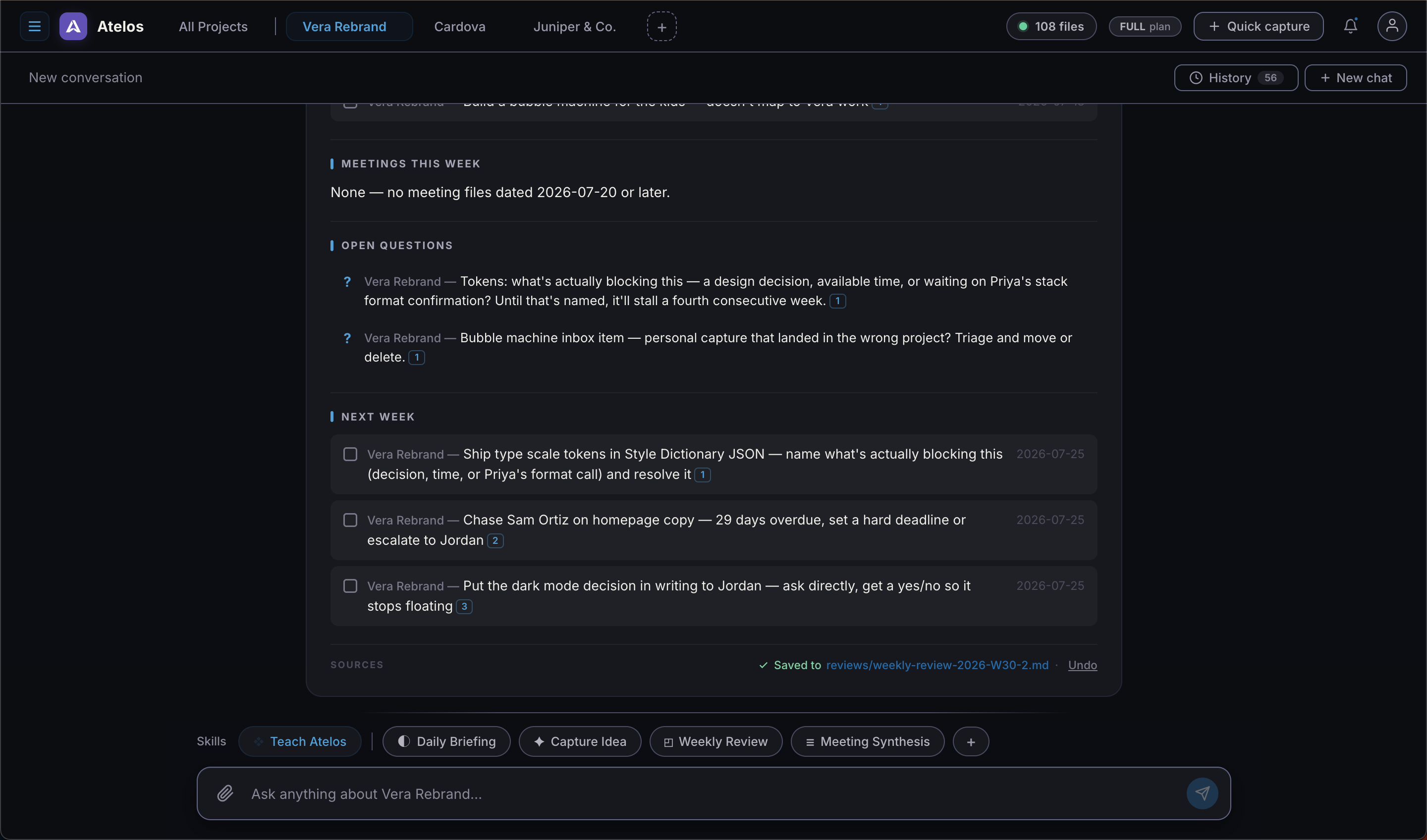
Task: Start a New chat
Action: click(x=1355, y=78)
